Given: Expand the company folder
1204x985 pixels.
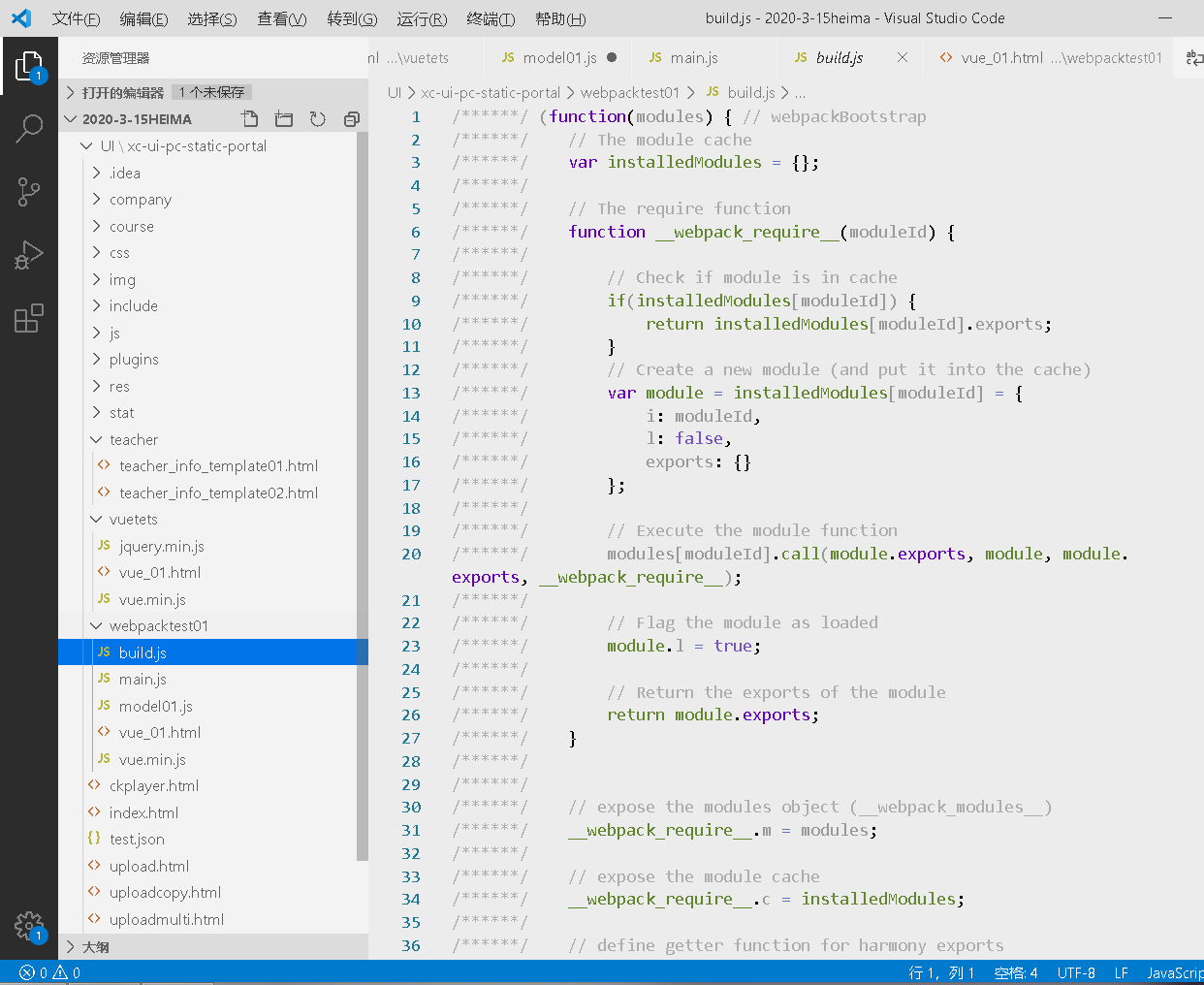Looking at the screenshot, I should pyautogui.click(x=140, y=200).
